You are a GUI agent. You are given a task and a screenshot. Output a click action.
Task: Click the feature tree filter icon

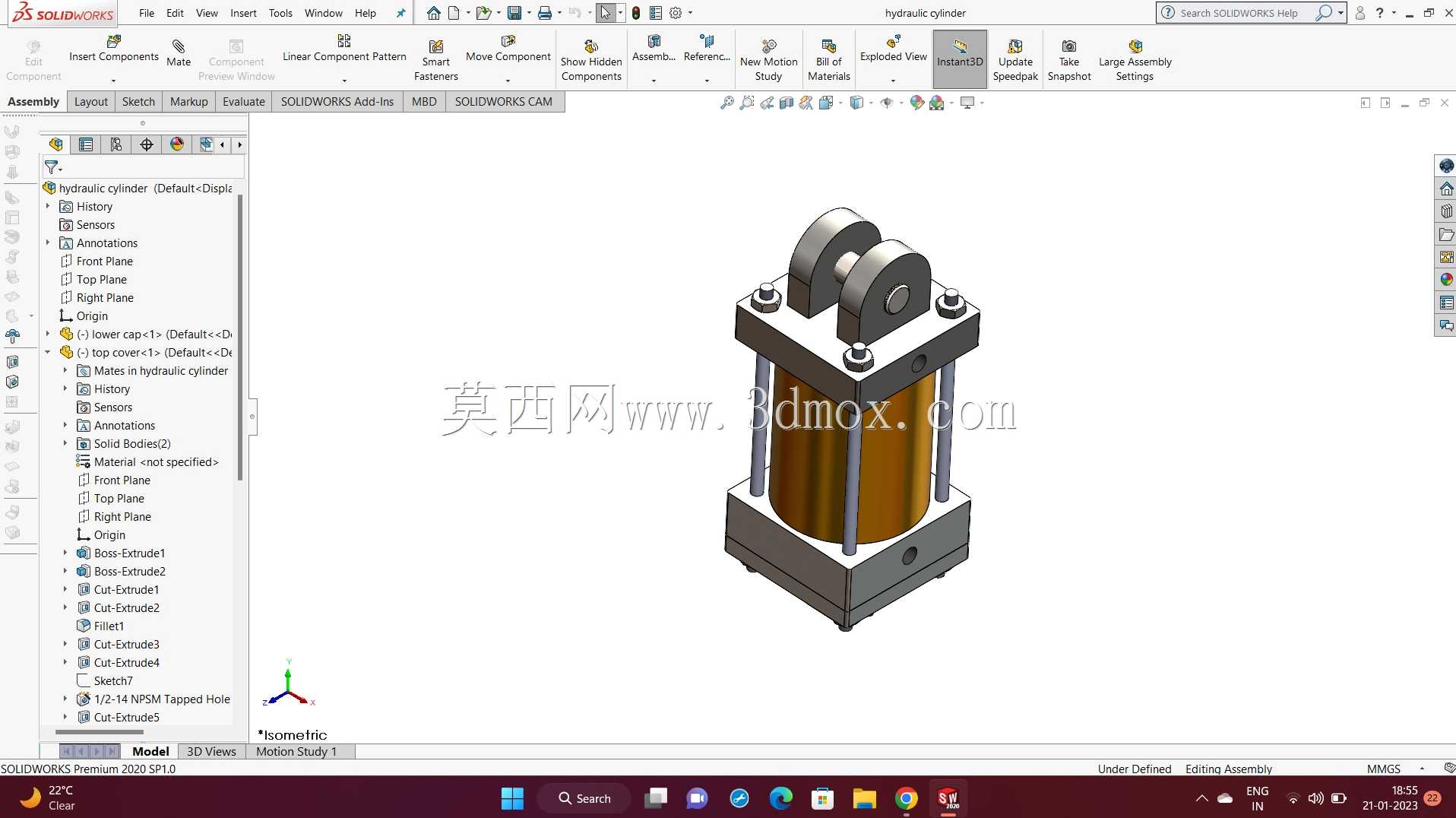click(51, 166)
